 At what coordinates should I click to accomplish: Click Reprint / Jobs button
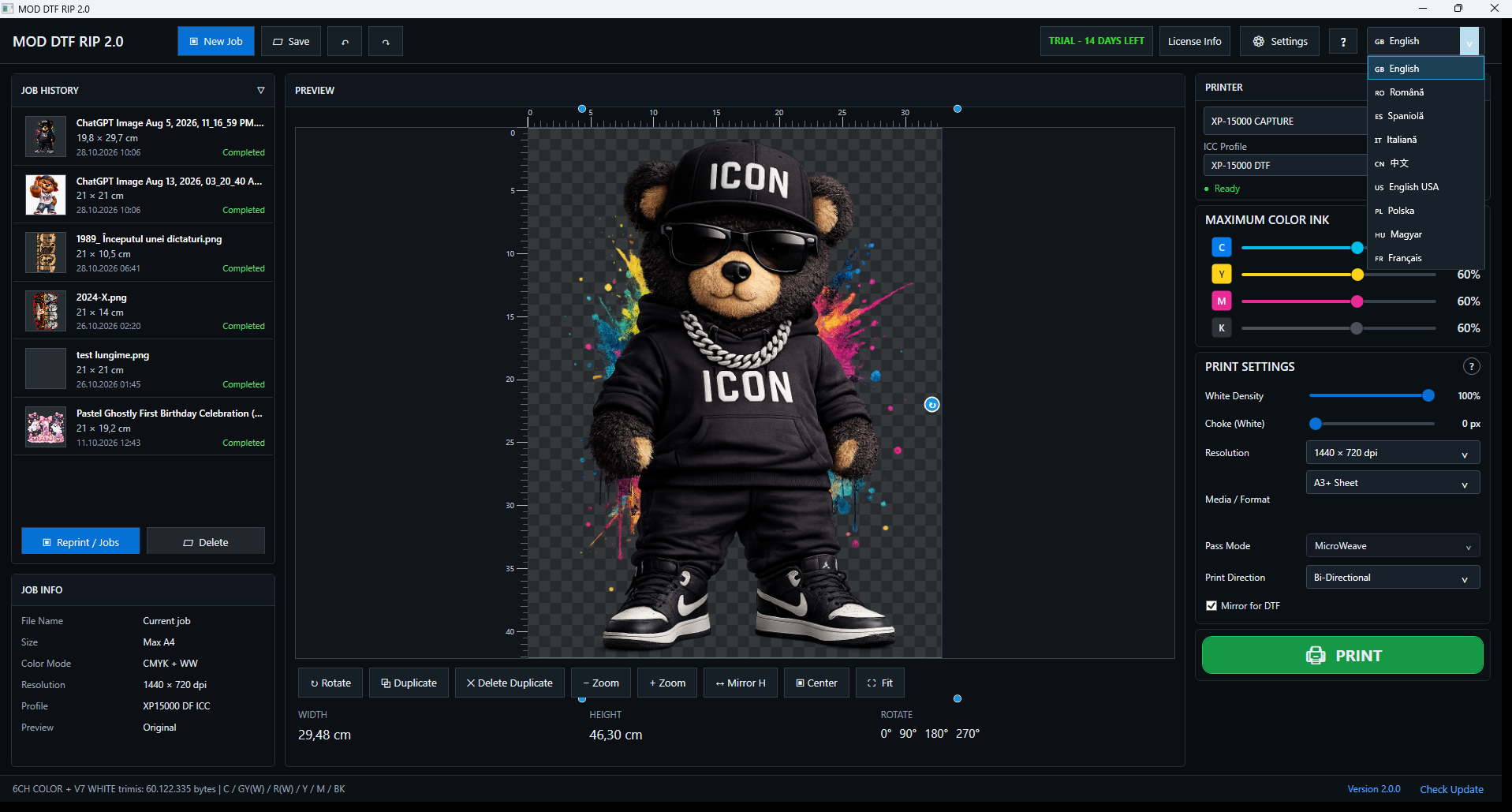(80, 541)
